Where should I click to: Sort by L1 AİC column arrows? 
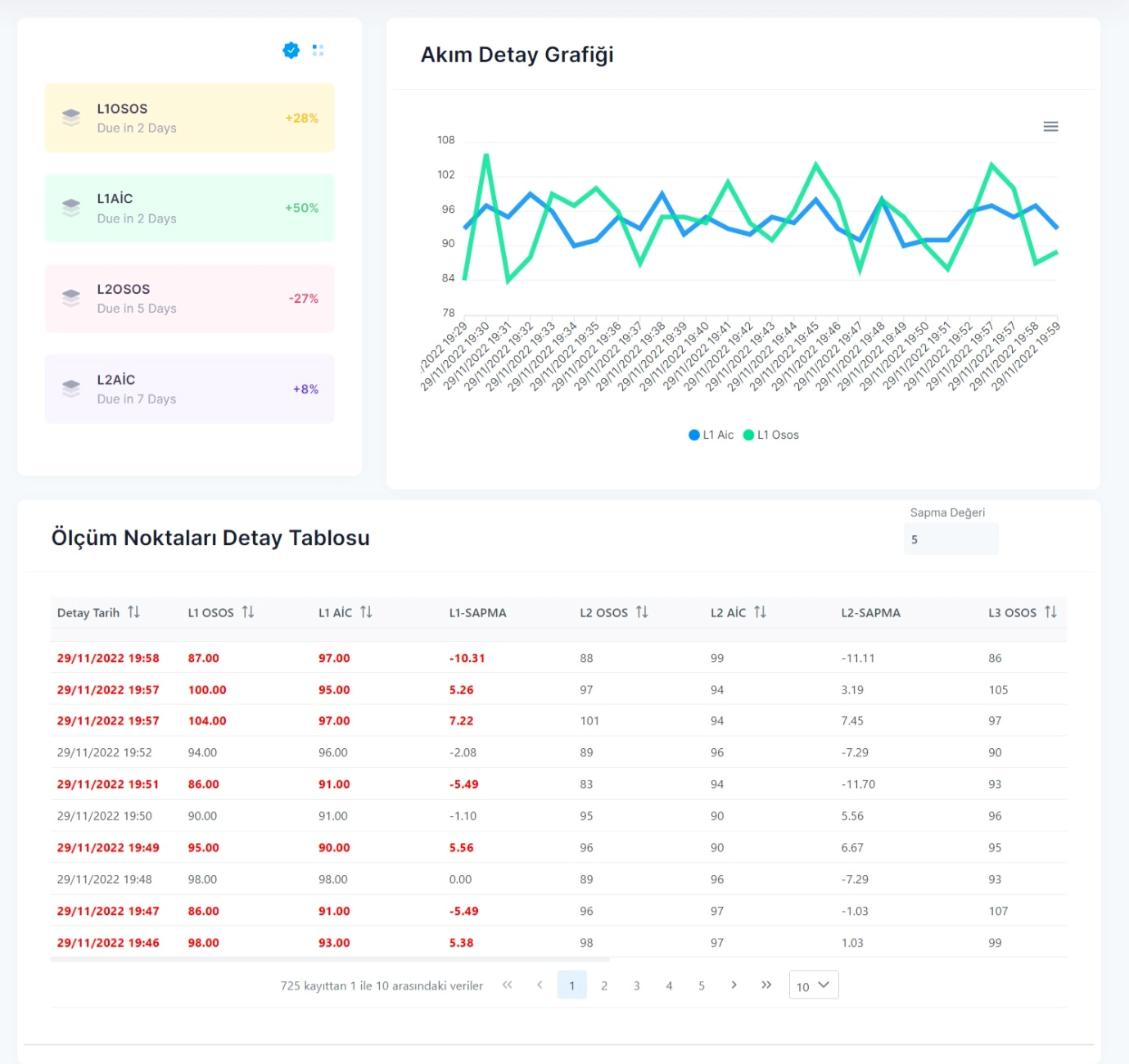coord(366,612)
